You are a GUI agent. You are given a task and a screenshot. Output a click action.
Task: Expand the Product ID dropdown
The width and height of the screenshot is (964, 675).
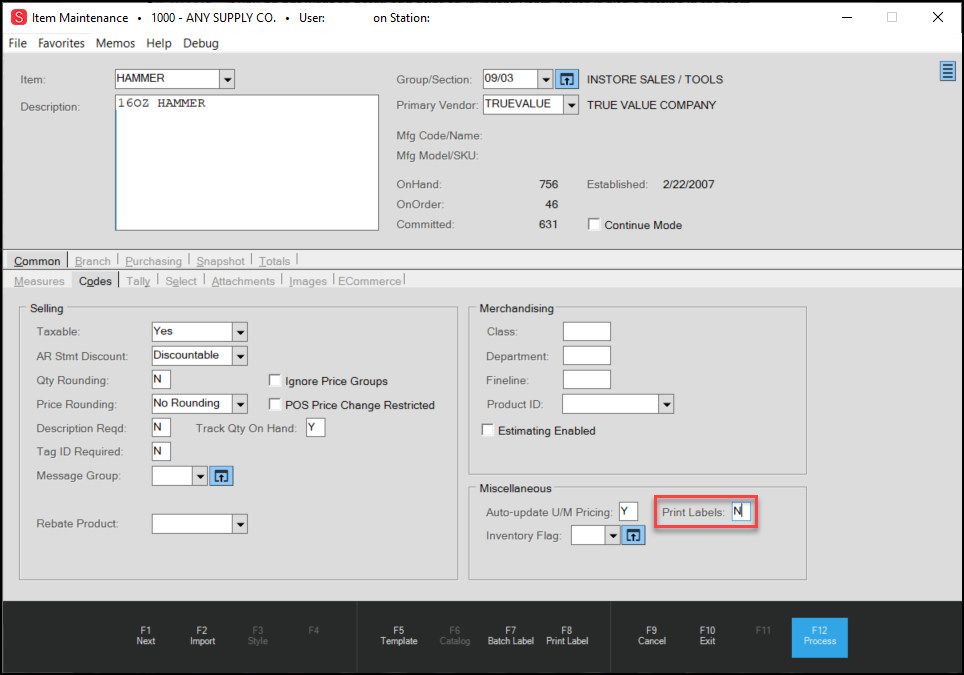[666, 405]
